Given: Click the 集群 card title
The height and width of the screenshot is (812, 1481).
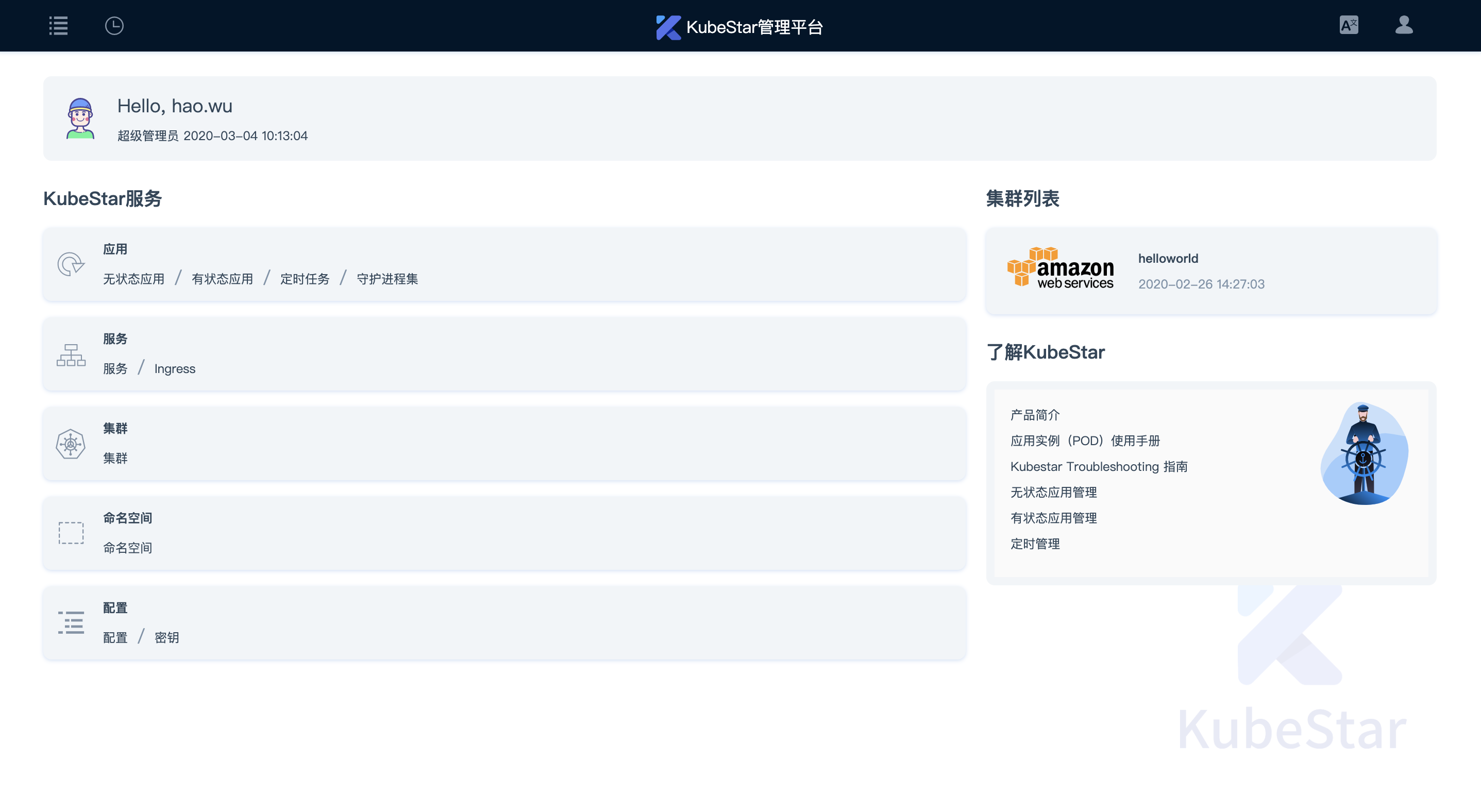Looking at the screenshot, I should click(115, 429).
